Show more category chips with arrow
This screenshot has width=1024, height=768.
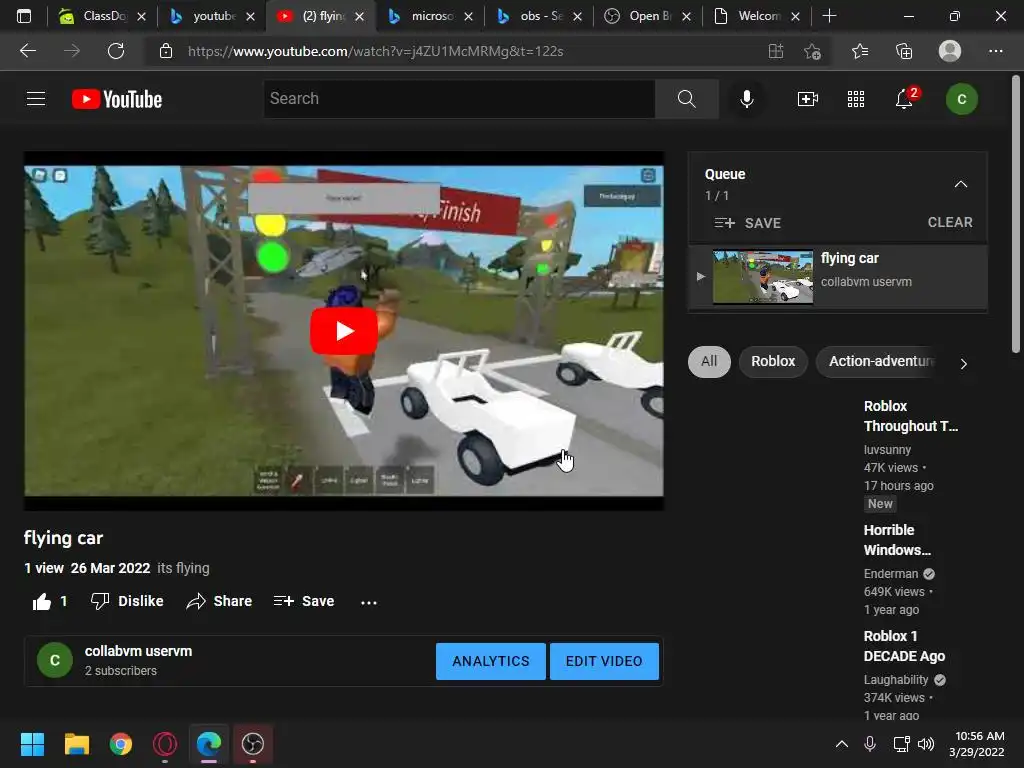click(963, 364)
